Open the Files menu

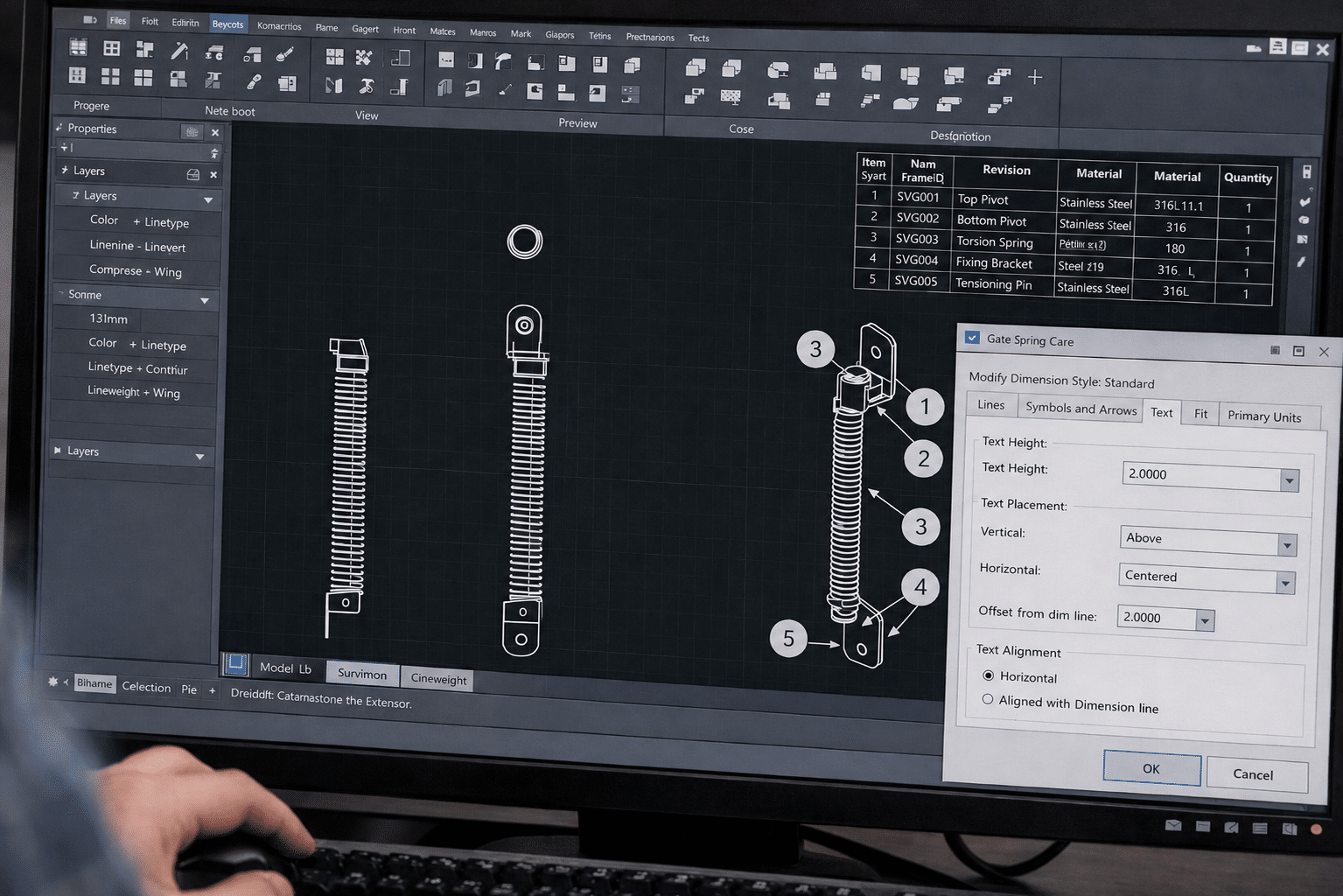[118, 20]
